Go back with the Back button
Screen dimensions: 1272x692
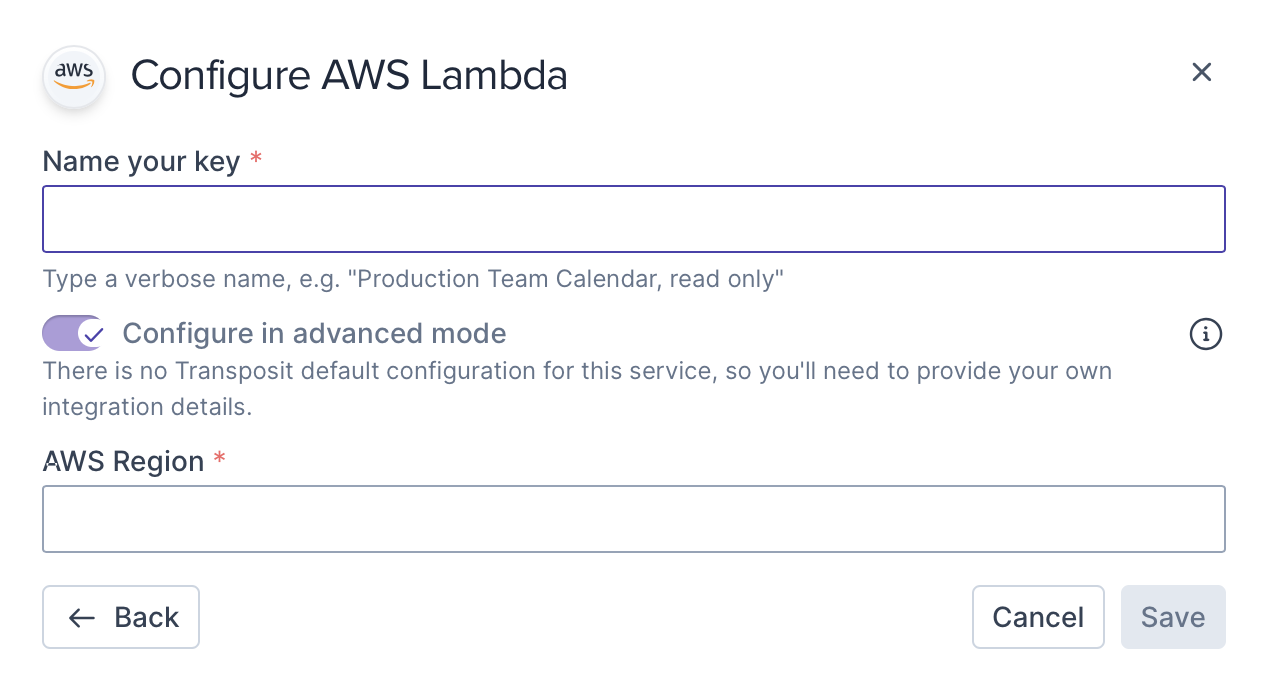tap(121, 617)
